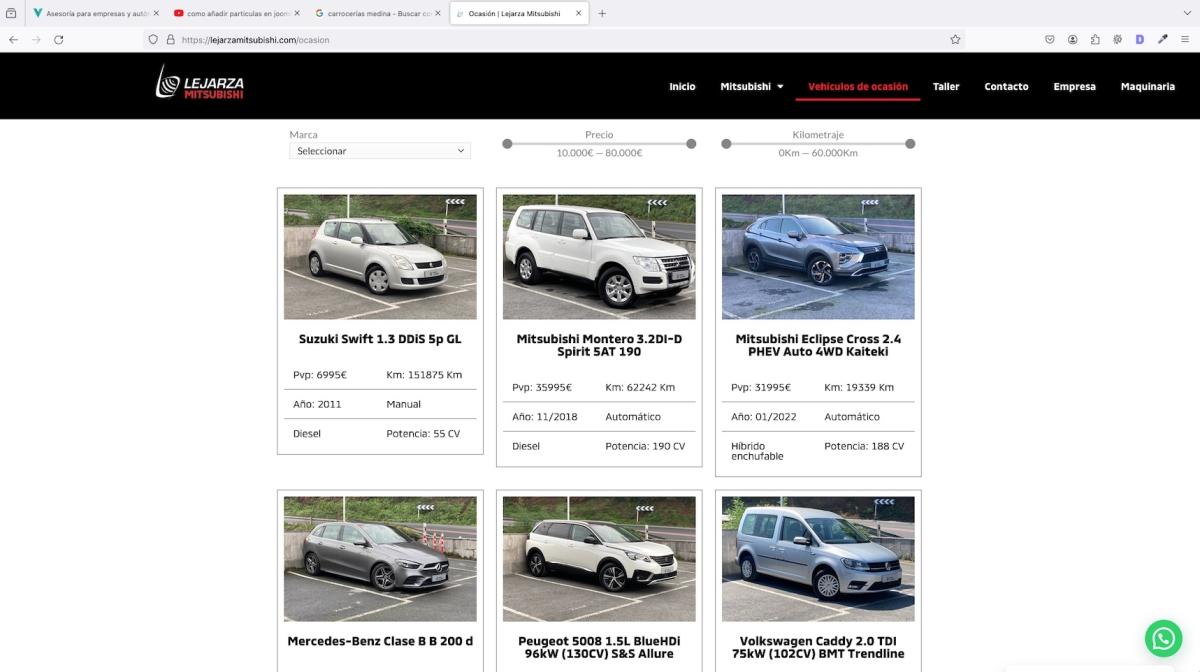
Task: List all tabs with the chevron
Action: (1186, 13)
